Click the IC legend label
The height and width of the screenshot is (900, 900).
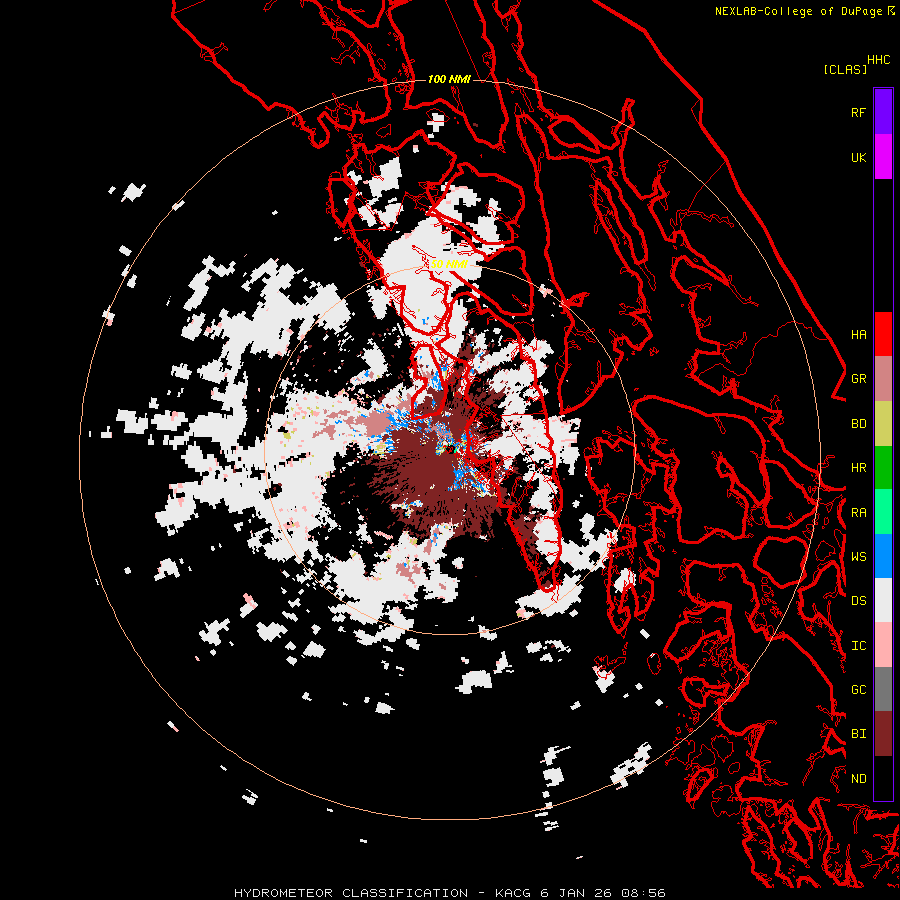[x=858, y=646]
